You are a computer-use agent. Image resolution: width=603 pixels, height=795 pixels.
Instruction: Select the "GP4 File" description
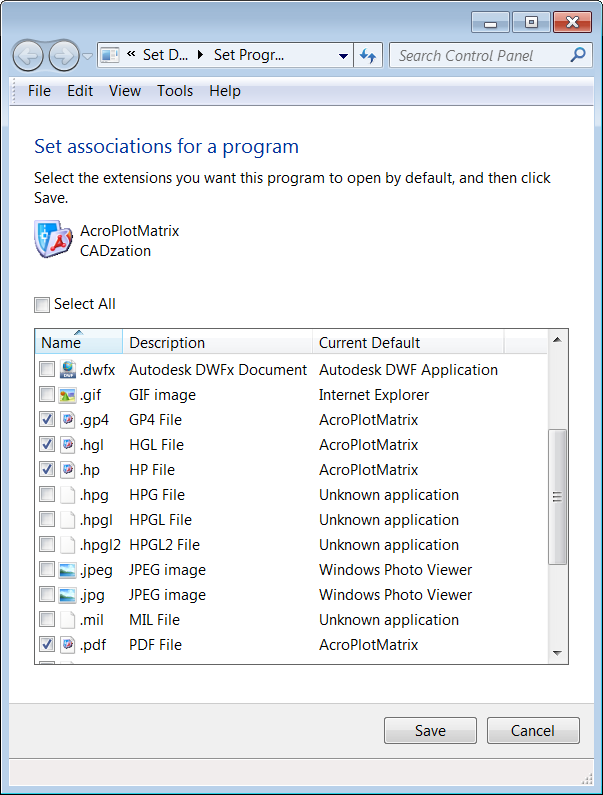click(x=155, y=420)
